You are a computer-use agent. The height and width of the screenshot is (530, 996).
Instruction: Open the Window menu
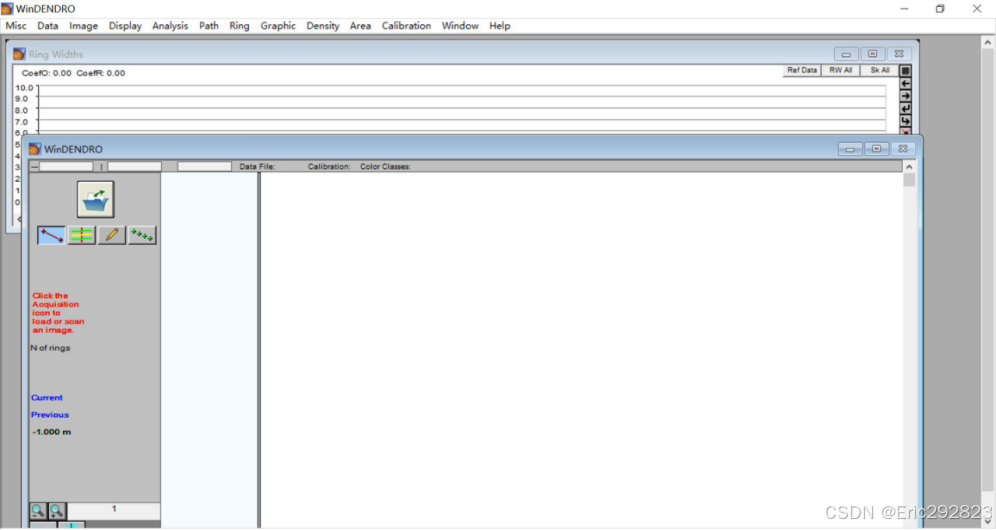tap(460, 26)
